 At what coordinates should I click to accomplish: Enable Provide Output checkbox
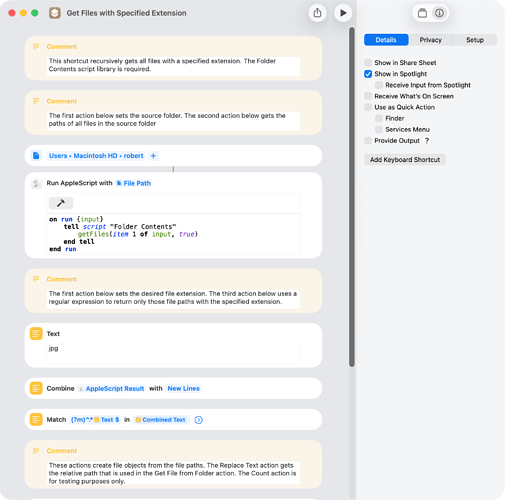pyautogui.click(x=368, y=140)
